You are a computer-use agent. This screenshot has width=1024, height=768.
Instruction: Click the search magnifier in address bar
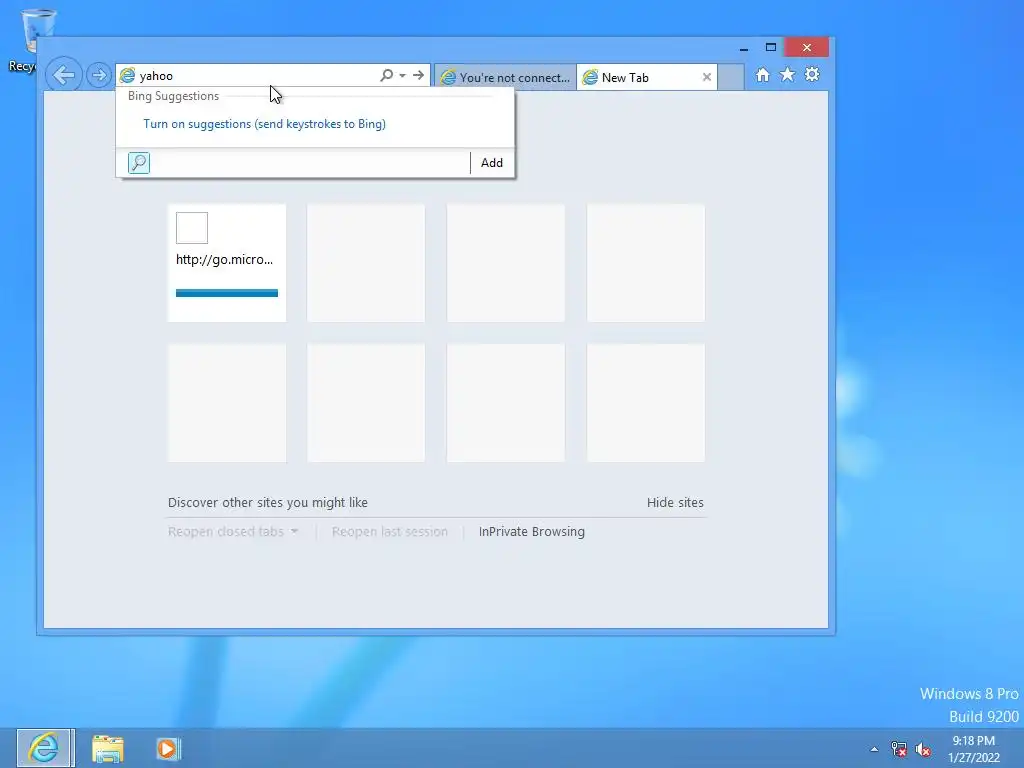coord(387,75)
